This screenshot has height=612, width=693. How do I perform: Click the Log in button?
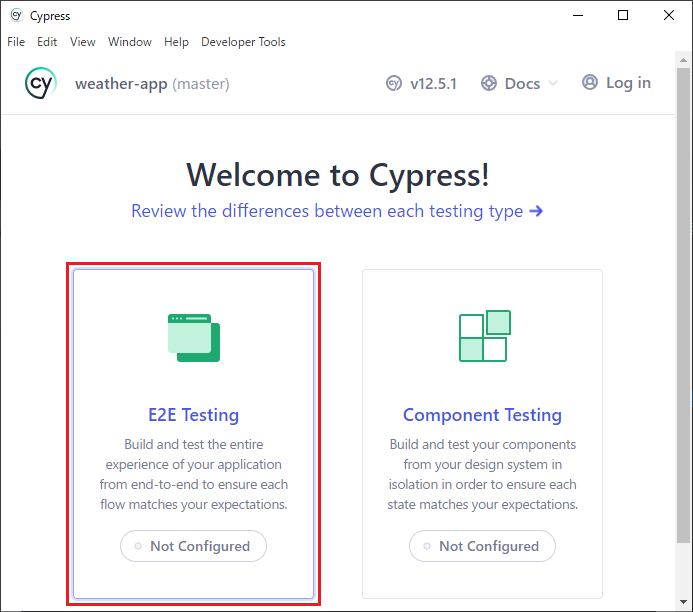point(617,83)
